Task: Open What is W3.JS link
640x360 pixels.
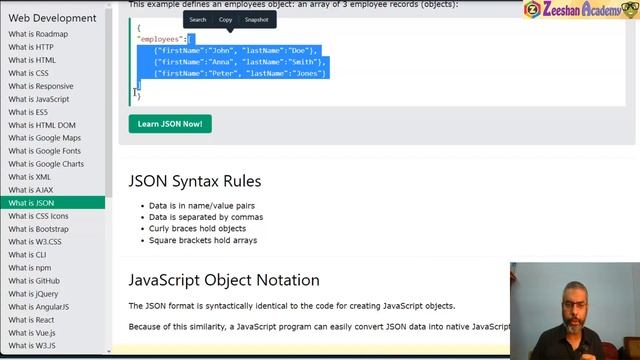Action: (32, 346)
